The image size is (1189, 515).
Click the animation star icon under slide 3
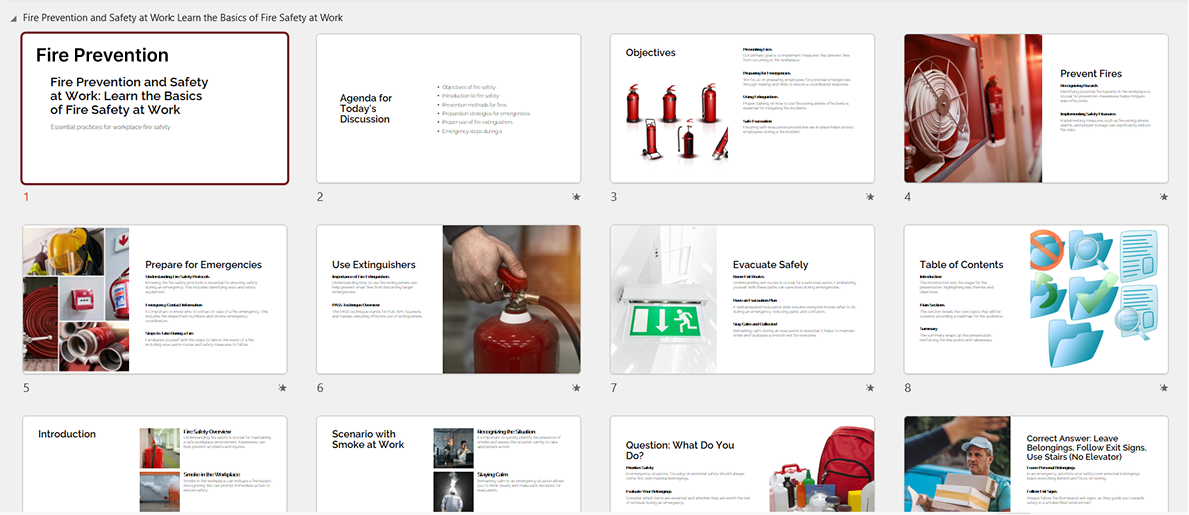pyautogui.click(x=870, y=197)
